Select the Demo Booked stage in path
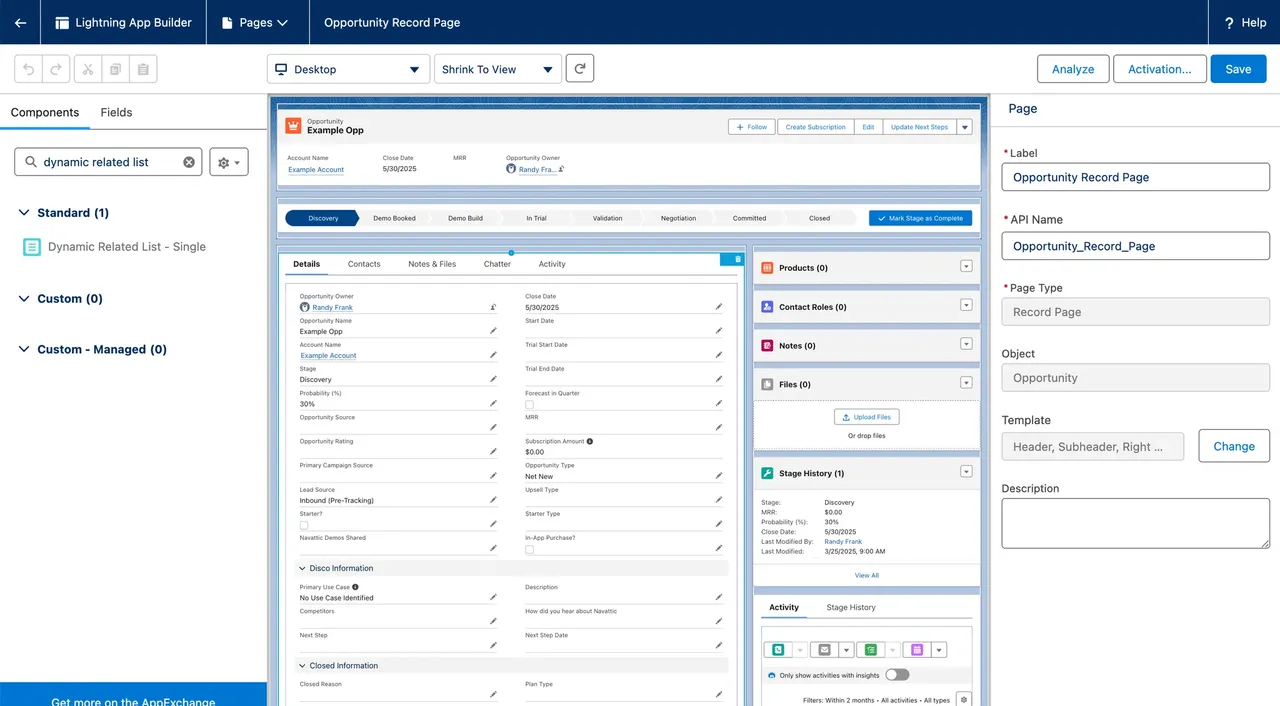1280x706 pixels. pos(394,218)
